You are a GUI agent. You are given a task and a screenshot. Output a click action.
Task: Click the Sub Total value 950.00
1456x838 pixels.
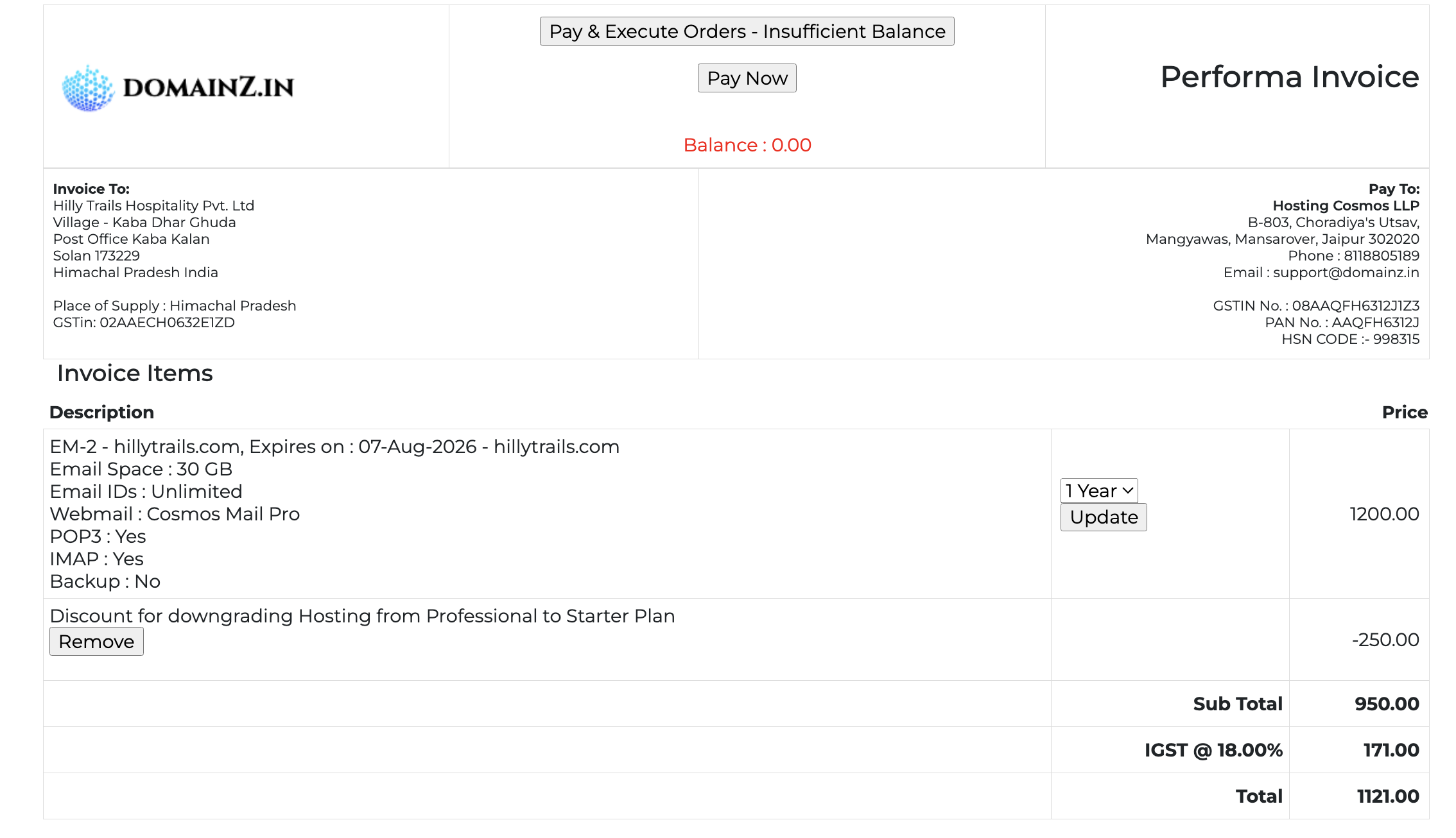[1386, 704]
